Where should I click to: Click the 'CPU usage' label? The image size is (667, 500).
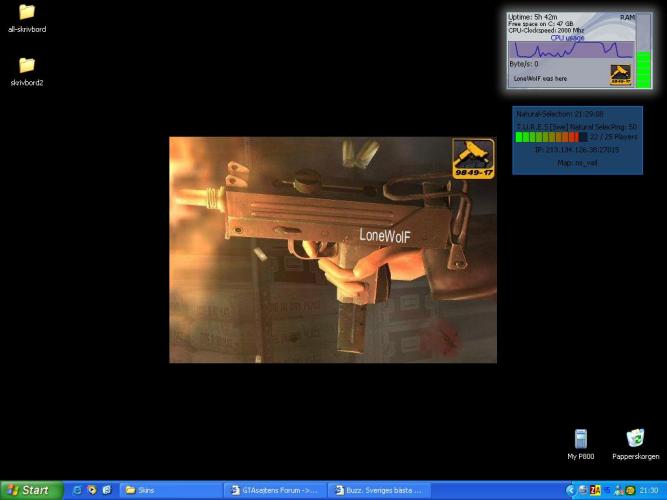pyautogui.click(x=567, y=37)
